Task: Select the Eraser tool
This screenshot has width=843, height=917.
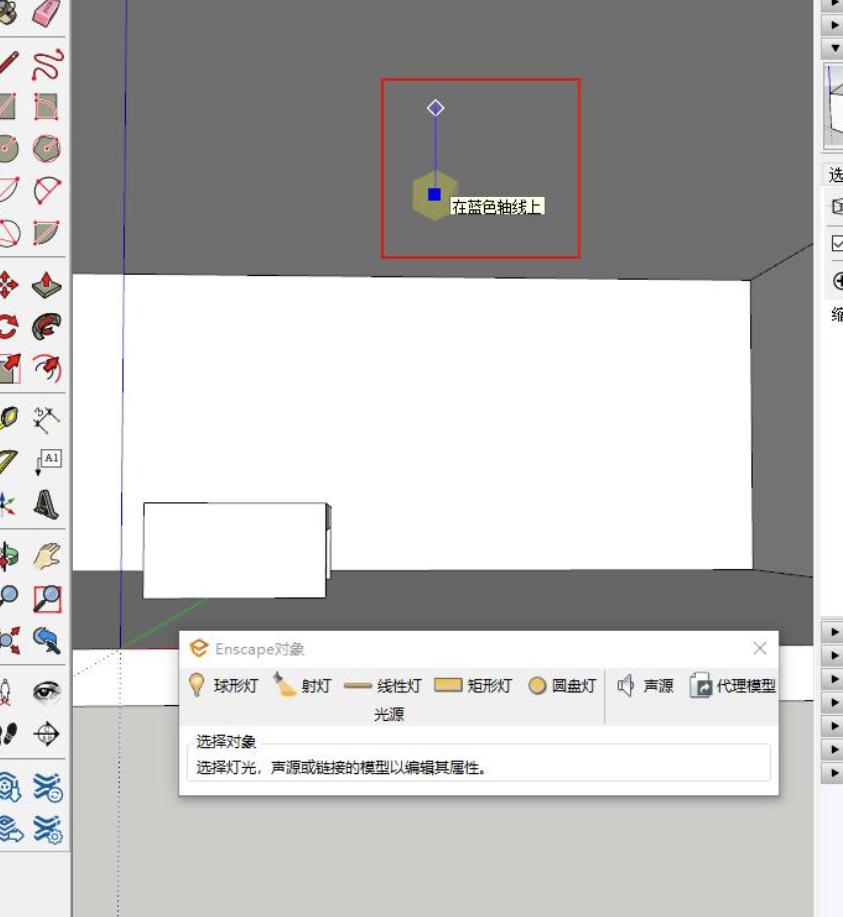Action: coord(46,13)
